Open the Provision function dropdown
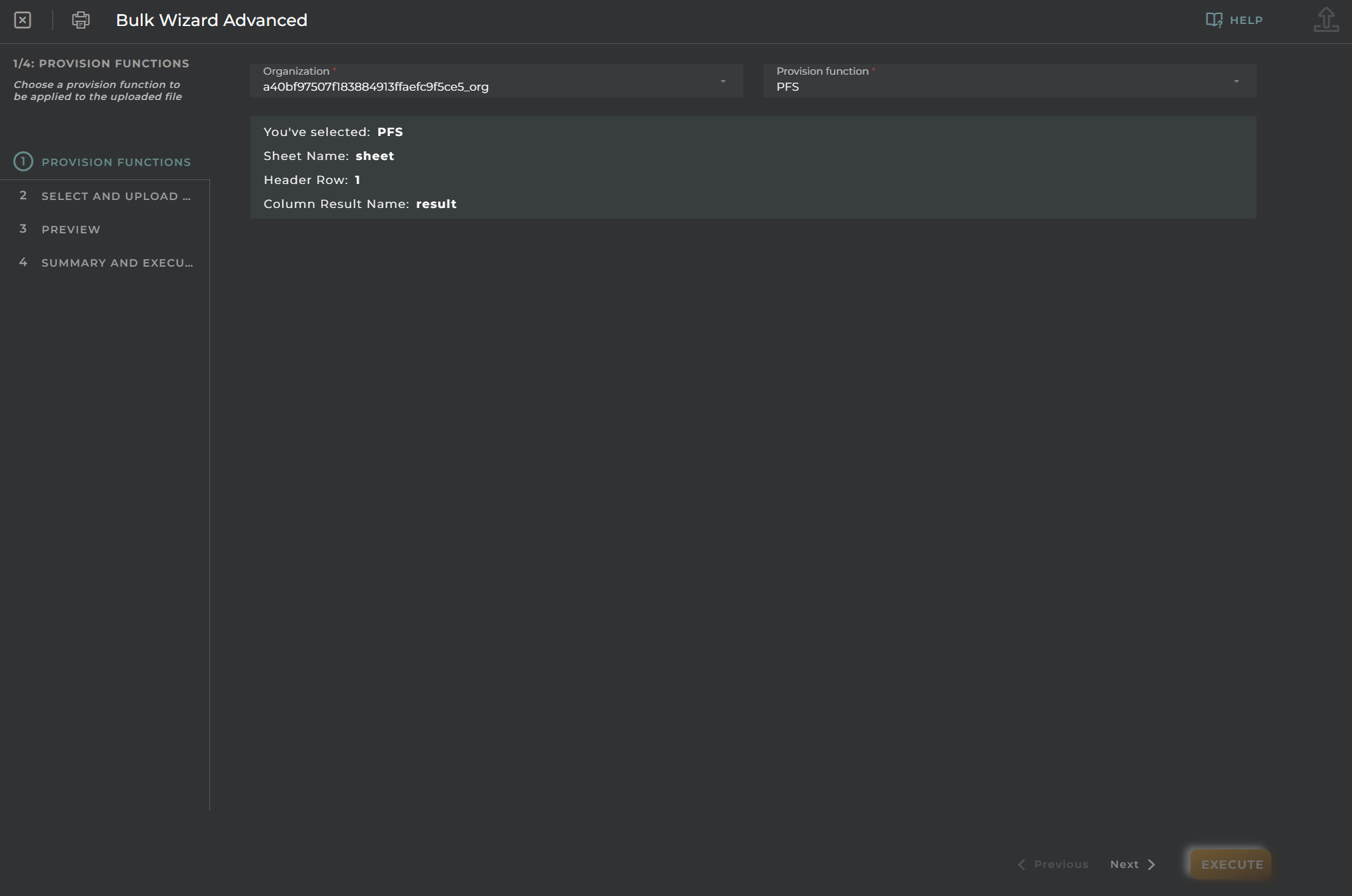This screenshot has width=1352, height=896. pyautogui.click(x=1009, y=80)
